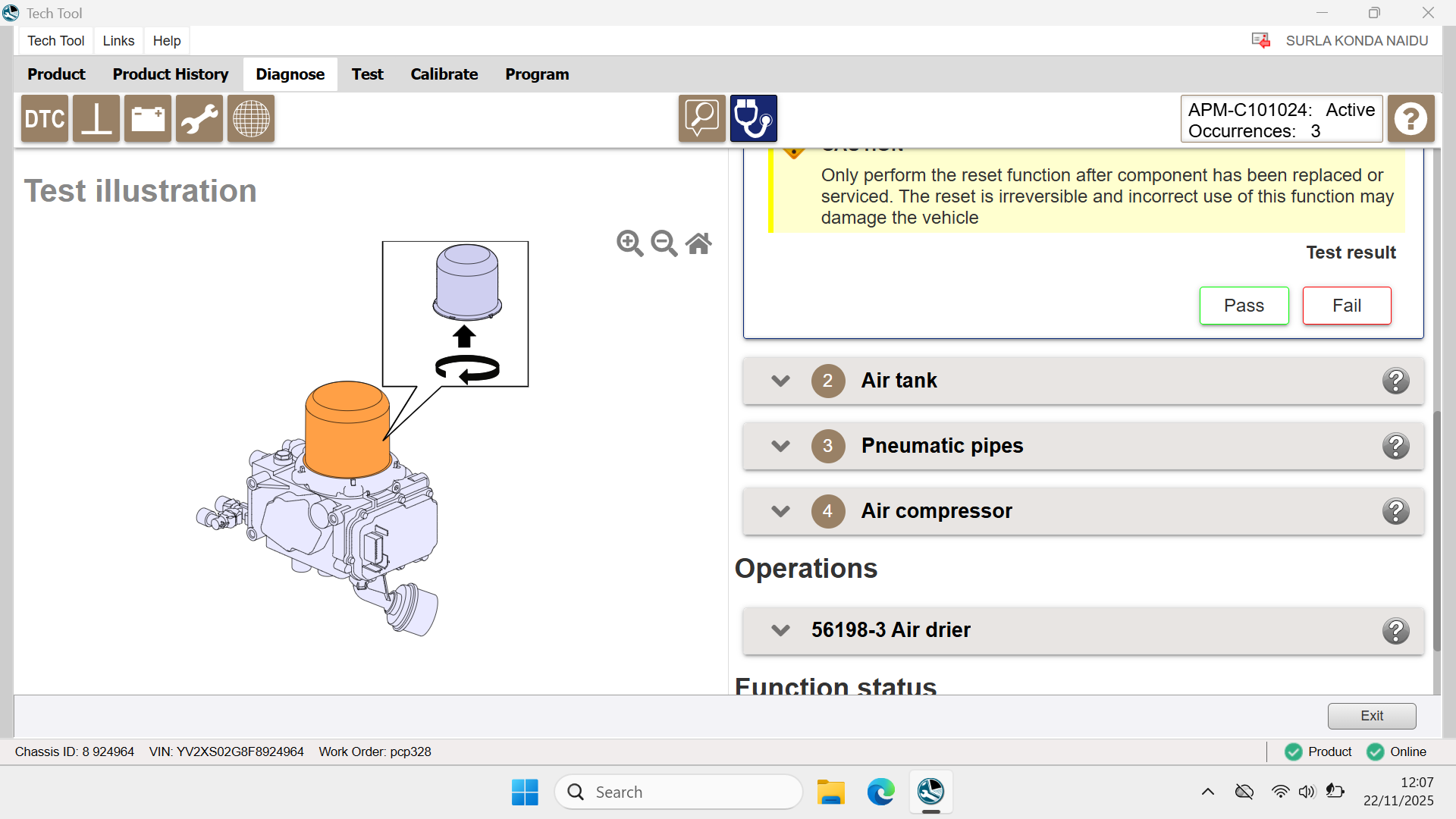Show help for Air tank
This screenshot has width=1456, height=819.
[x=1396, y=381]
